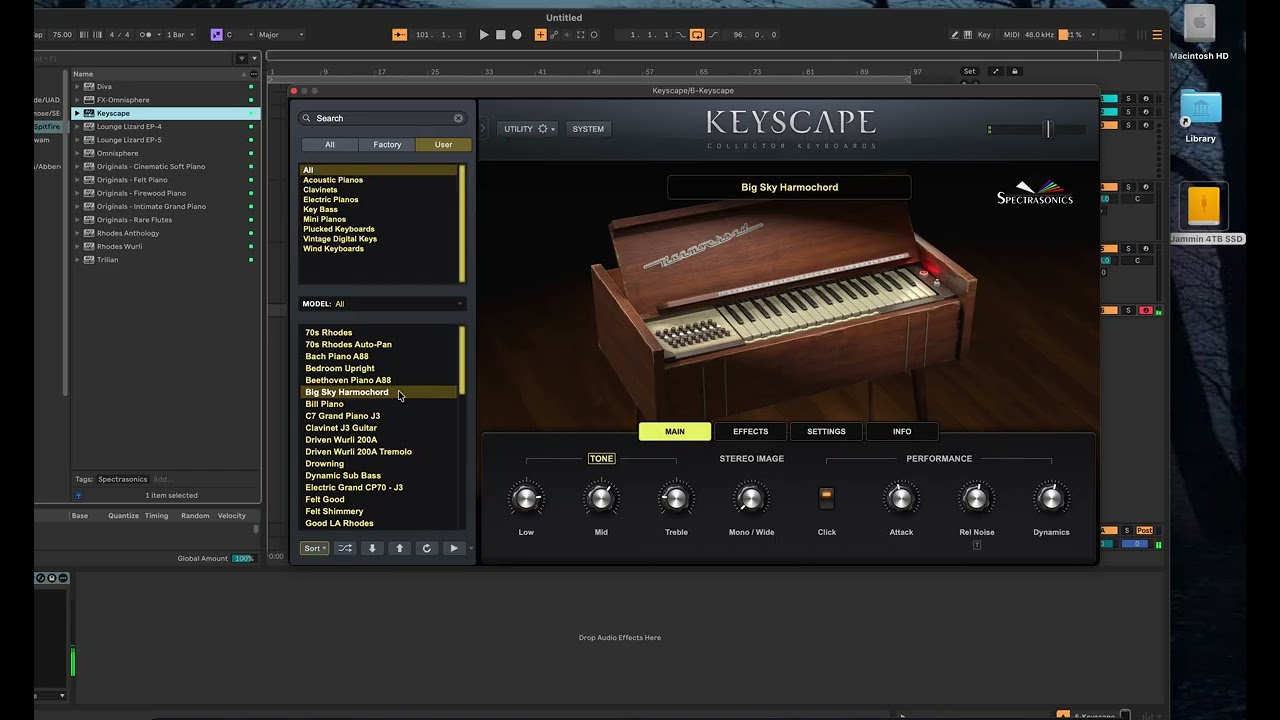The height and width of the screenshot is (720, 1280).
Task: Select the Factory filter tab
Action: [x=387, y=145]
